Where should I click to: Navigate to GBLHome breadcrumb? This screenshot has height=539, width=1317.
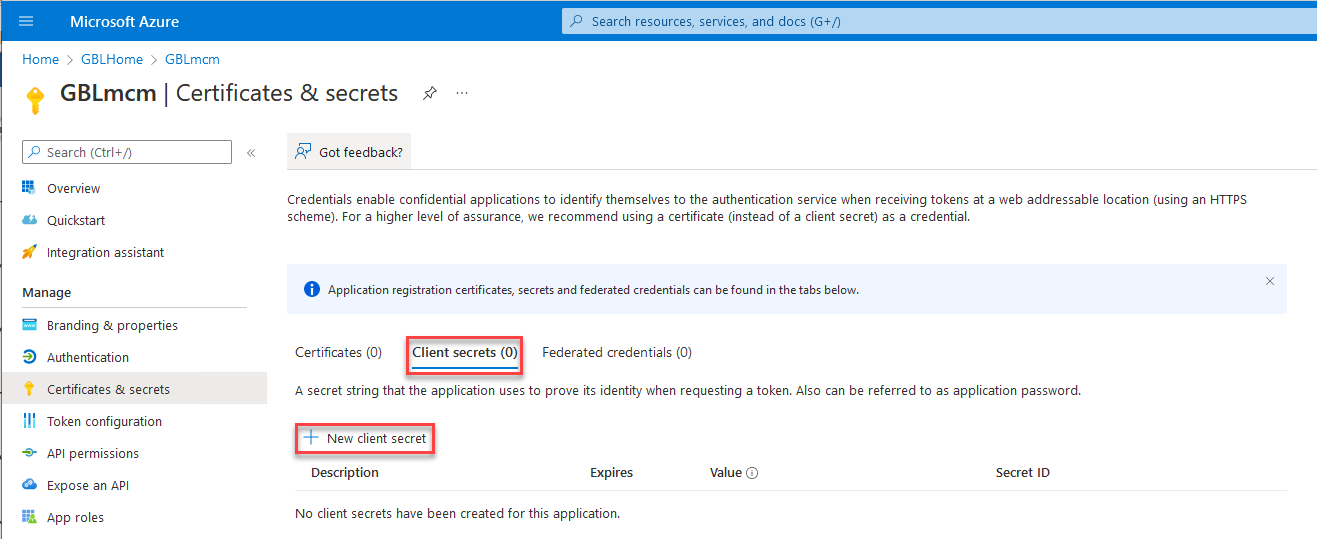[x=112, y=59]
